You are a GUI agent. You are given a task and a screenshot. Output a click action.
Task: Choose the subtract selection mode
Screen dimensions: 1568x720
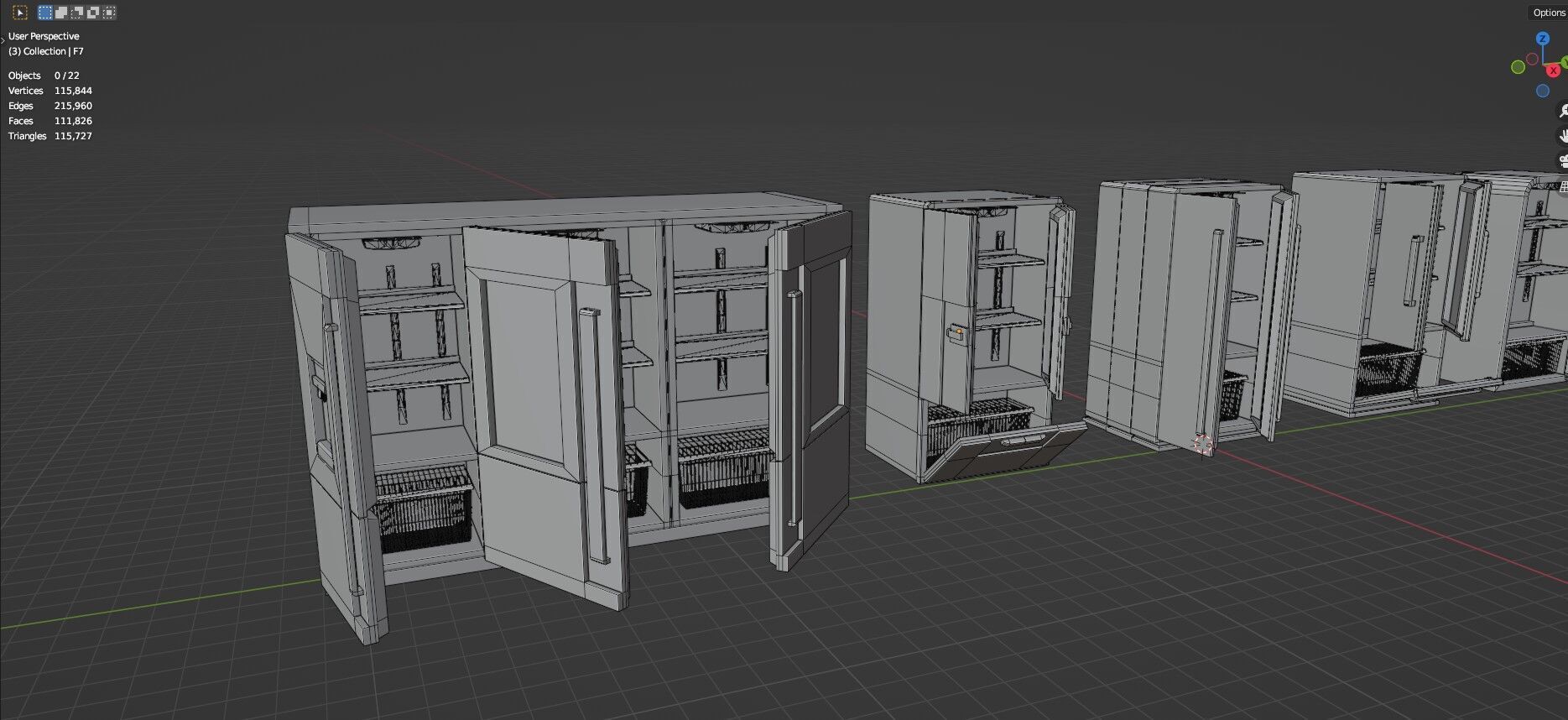[x=77, y=13]
